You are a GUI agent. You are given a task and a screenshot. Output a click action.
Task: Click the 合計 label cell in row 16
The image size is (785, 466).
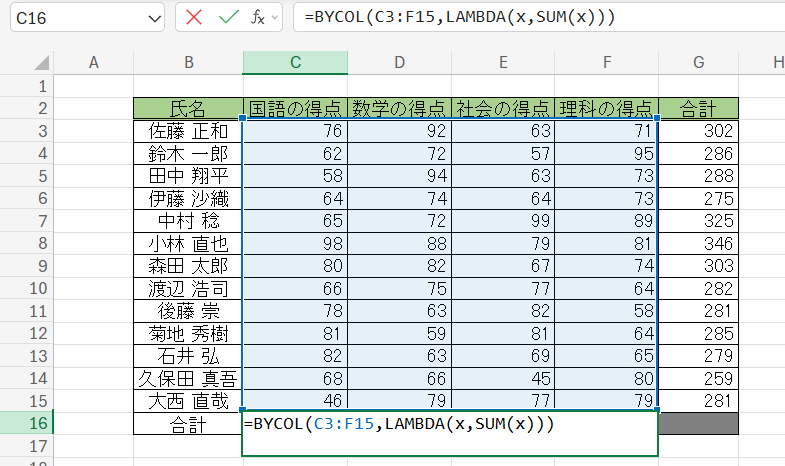(x=188, y=423)
